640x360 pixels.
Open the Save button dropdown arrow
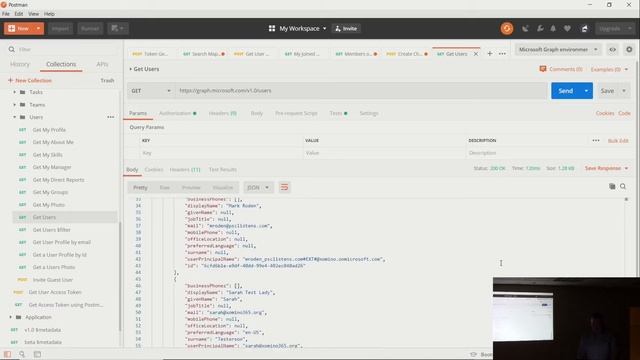coord(624,91)
